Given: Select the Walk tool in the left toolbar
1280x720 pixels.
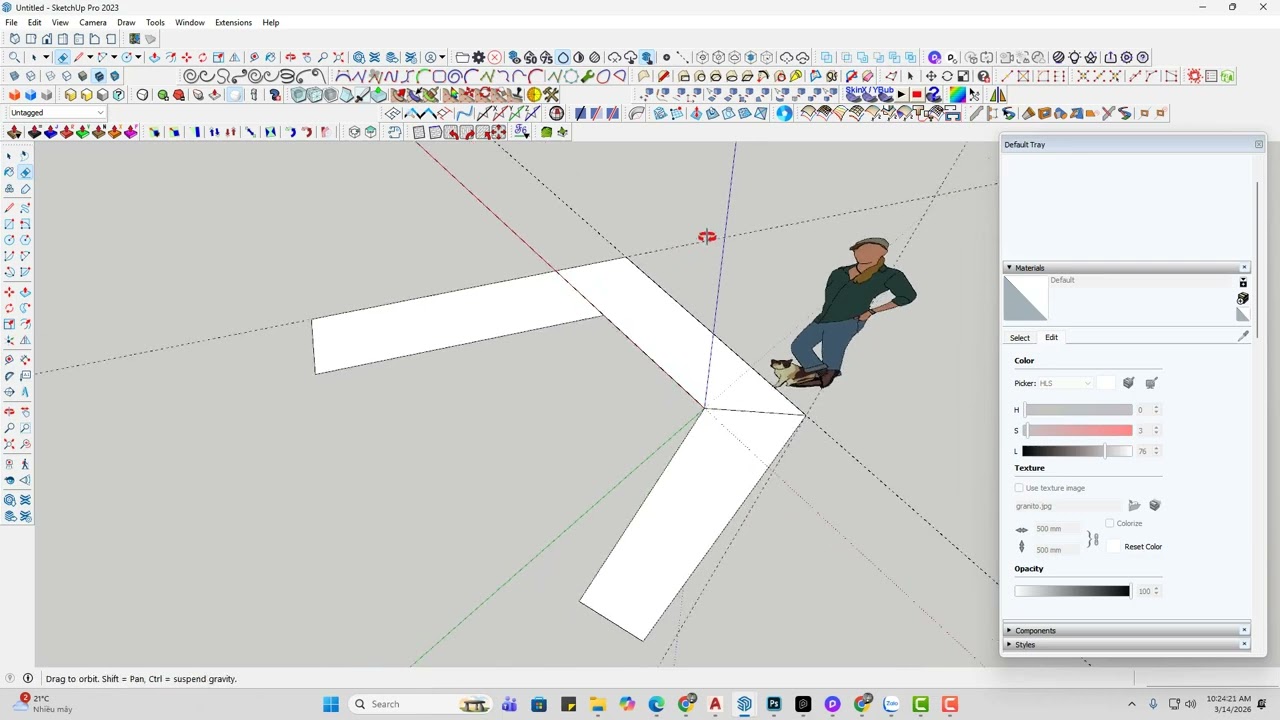Looking at the screenshot, I should 25,463.
